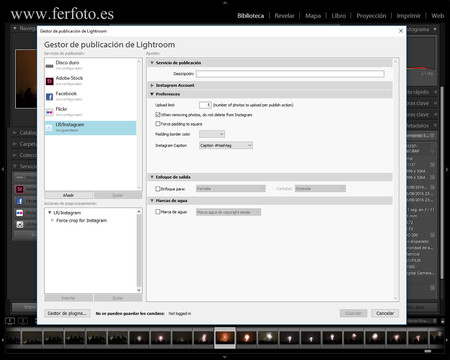
Task: Collapse the Servicios de publicación panel
Action: pos(15,166)
